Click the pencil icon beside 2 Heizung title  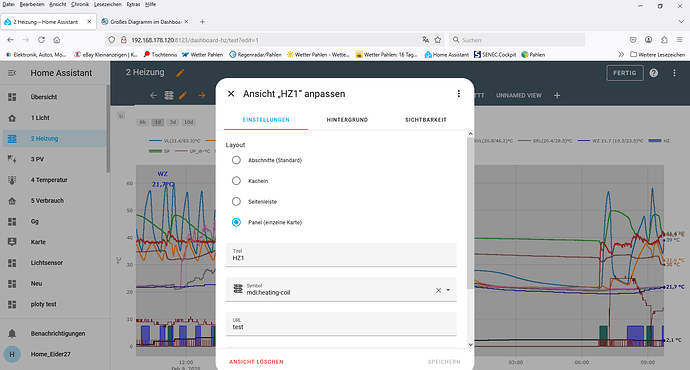[180, 73]
